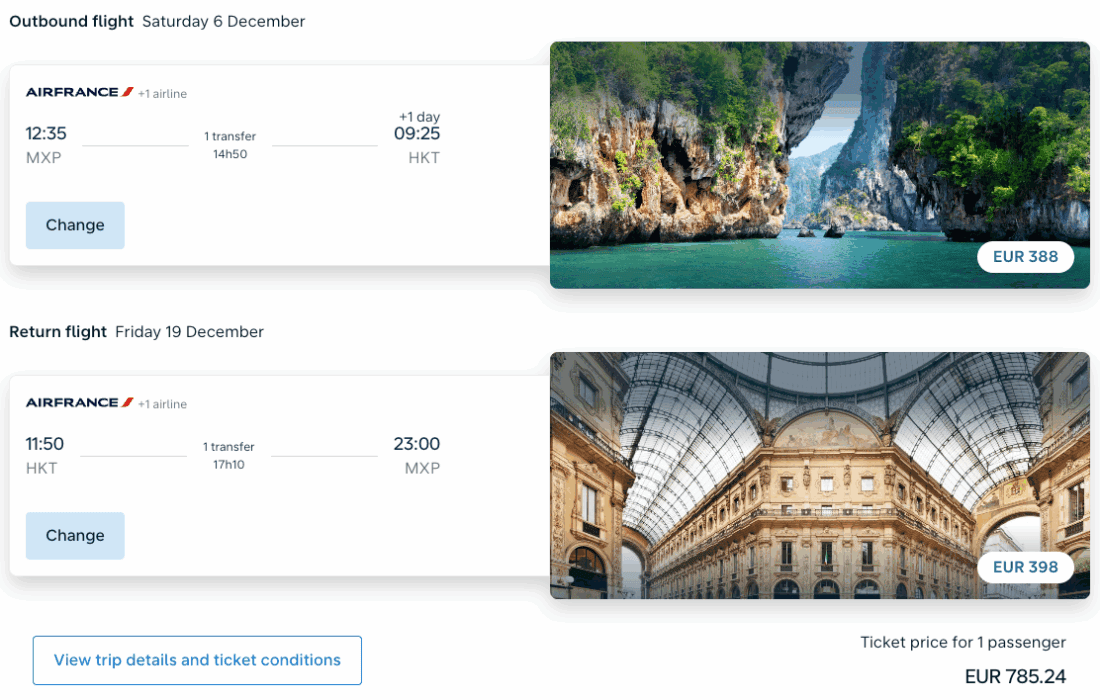Click the 23:00 return arrival time
This screenshot has width=1100, height=700.
pyautogui.click(x=416, y=444)
